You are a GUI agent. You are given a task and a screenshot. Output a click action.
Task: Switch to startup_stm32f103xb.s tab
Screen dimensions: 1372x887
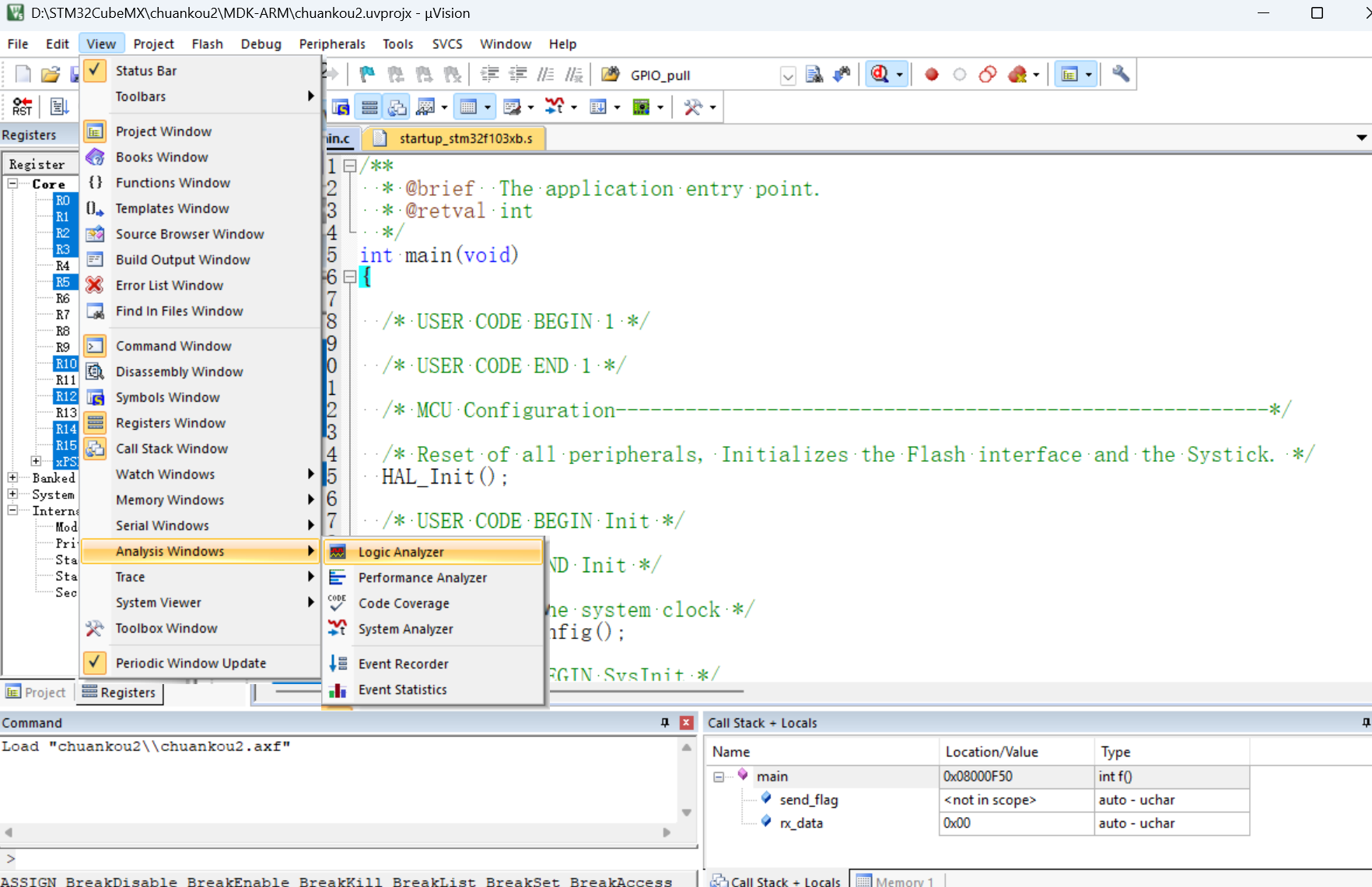coord(457,138)
